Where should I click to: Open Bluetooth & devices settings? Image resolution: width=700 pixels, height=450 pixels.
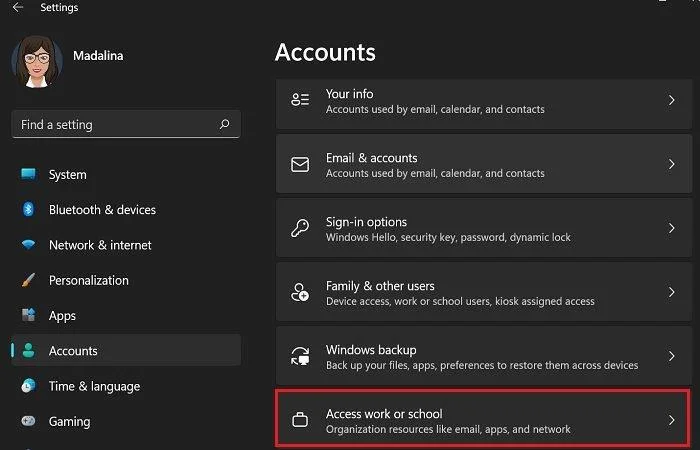126,210
